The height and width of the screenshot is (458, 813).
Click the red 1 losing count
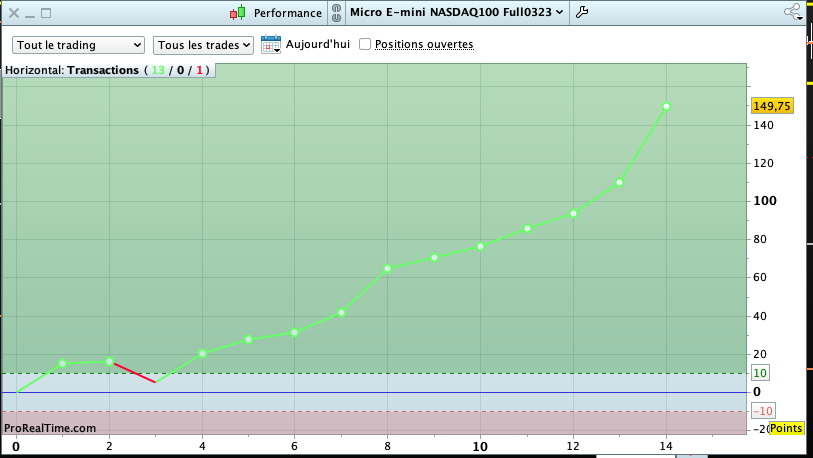(x=200, y=70)
